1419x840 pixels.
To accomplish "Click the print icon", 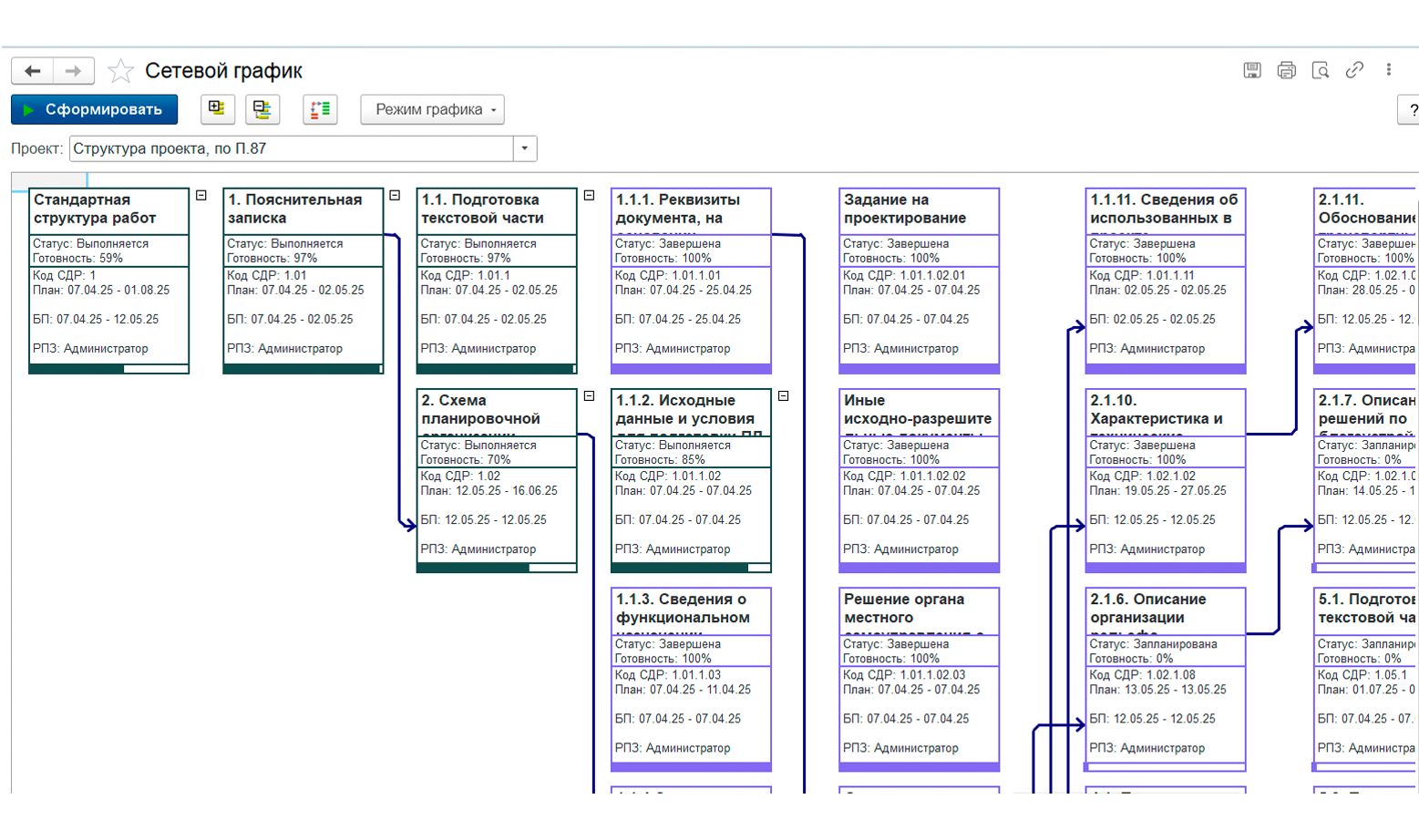I will 1286,70.
